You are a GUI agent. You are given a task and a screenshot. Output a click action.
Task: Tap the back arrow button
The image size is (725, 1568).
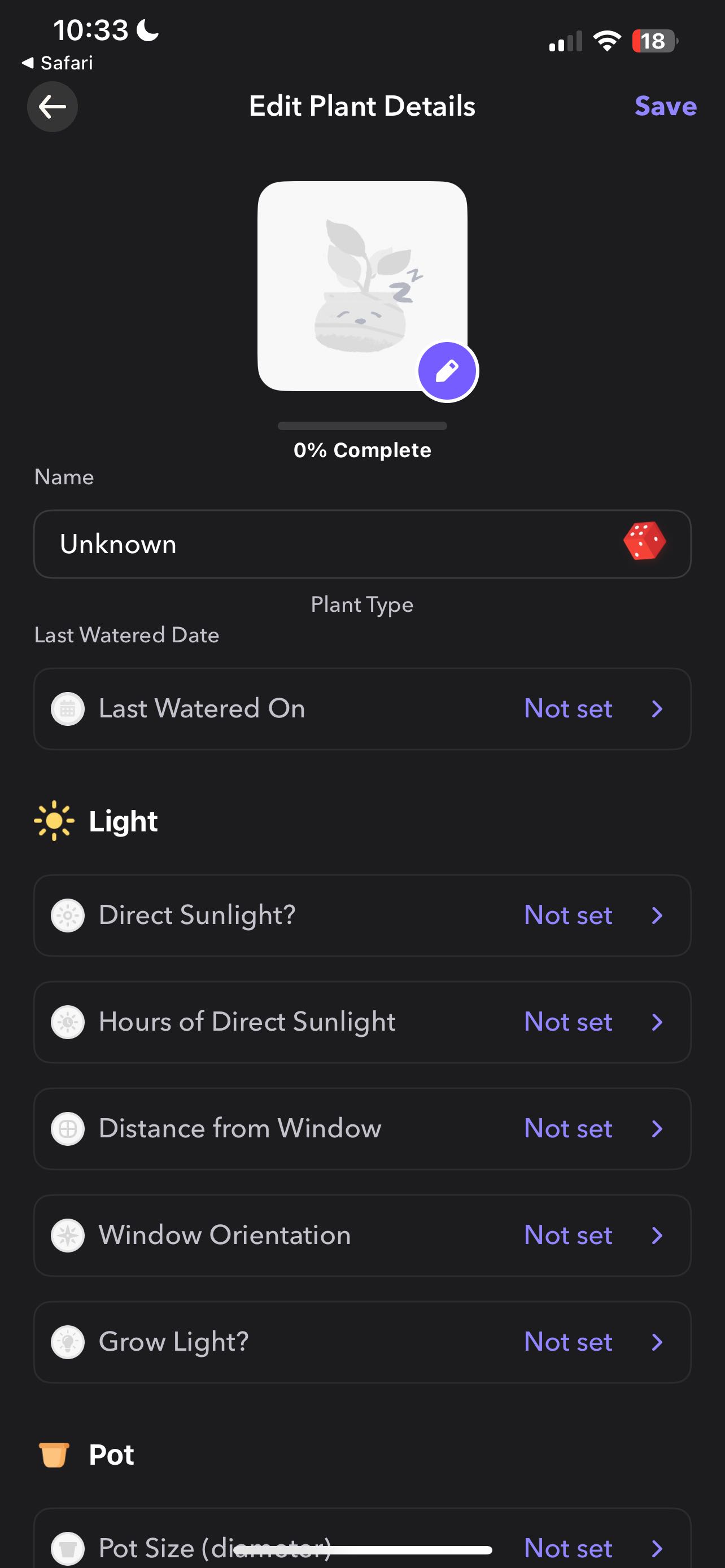[53, 107]
